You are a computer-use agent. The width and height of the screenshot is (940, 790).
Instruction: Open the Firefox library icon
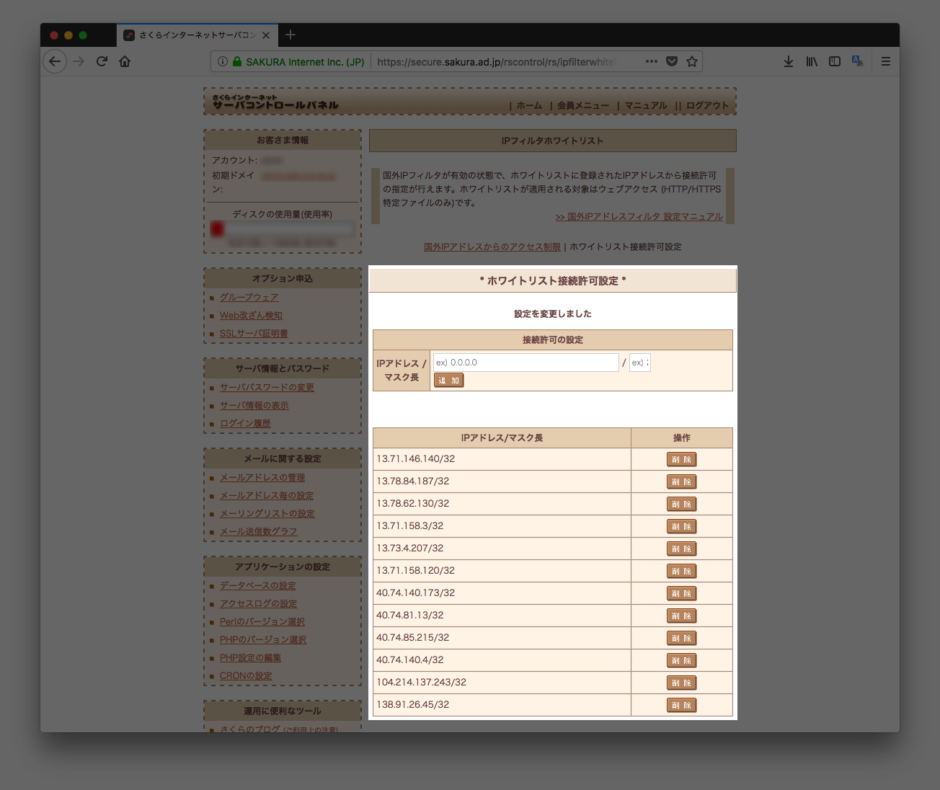coord(812,60)
